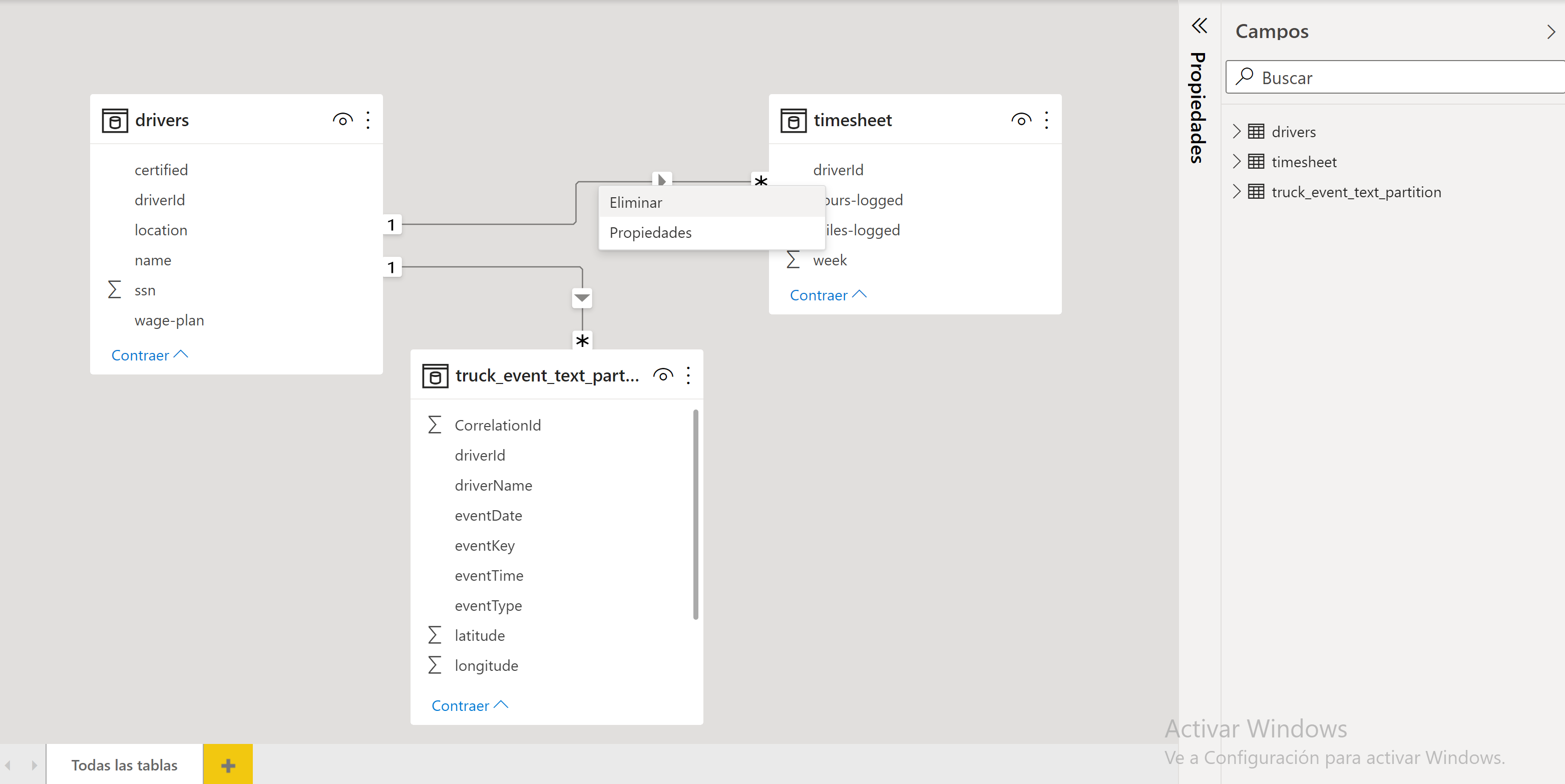
Task: Collapse truck_event_text_partition table with Contraer
Action: pos(470,705)
